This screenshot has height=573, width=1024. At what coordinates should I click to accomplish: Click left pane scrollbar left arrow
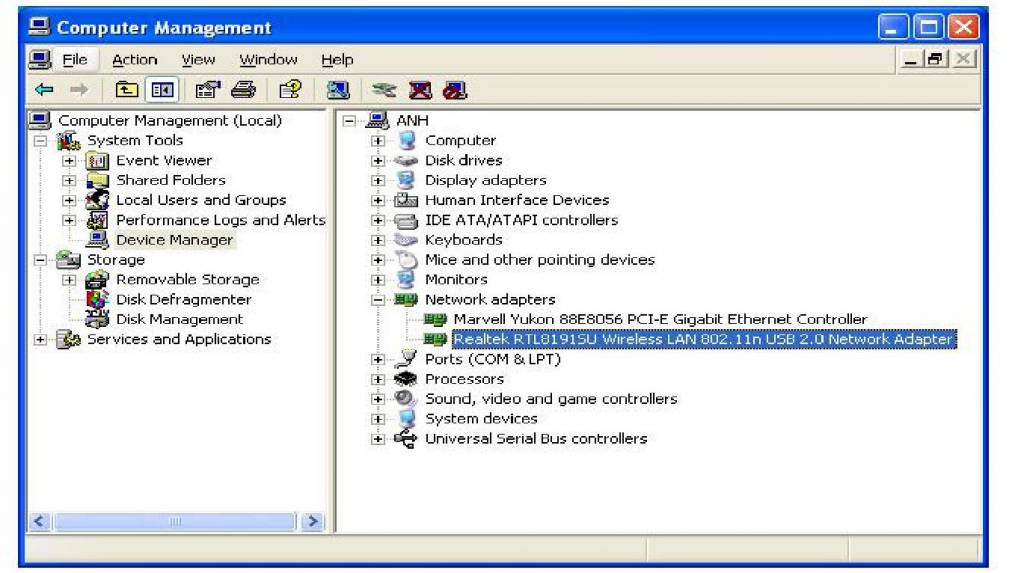(x=39, y=521)
